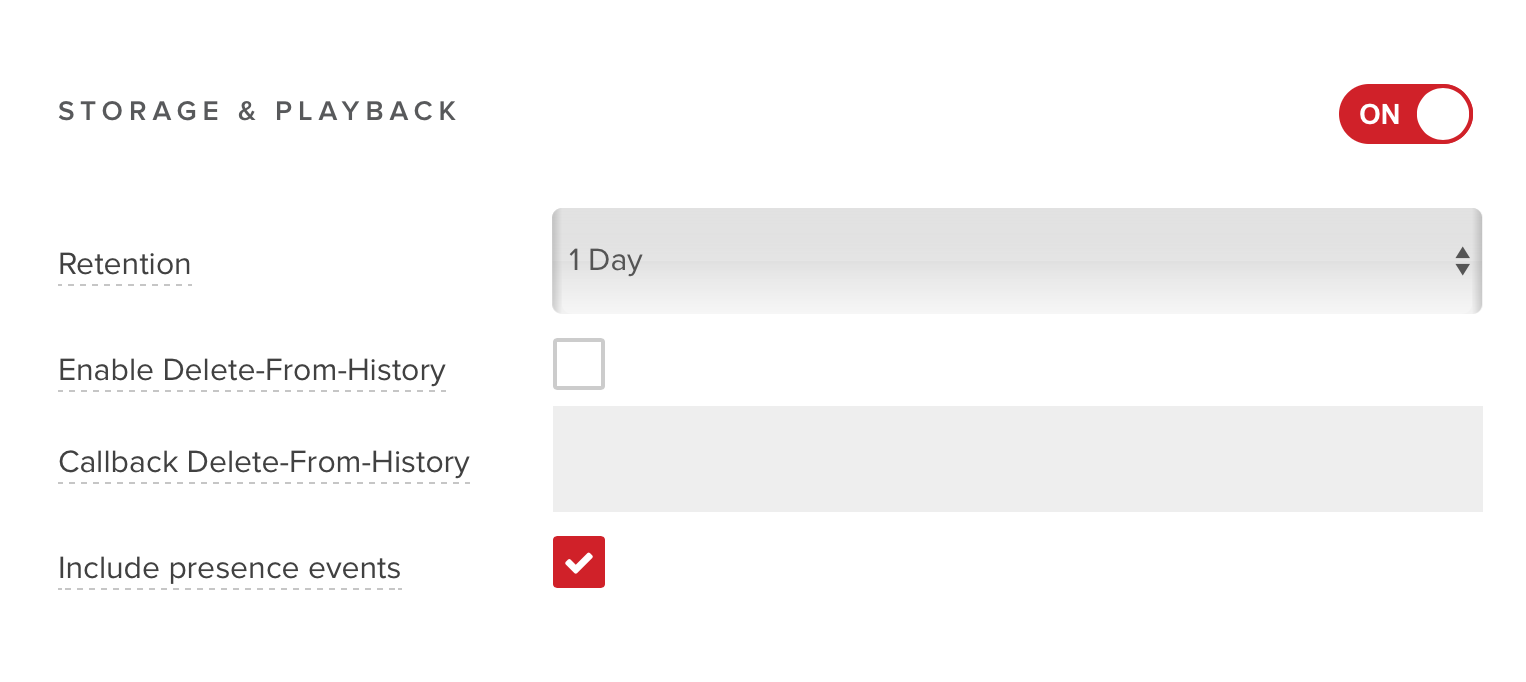Click the word "STORAGE" in the heading

click(x=139, y=111)
